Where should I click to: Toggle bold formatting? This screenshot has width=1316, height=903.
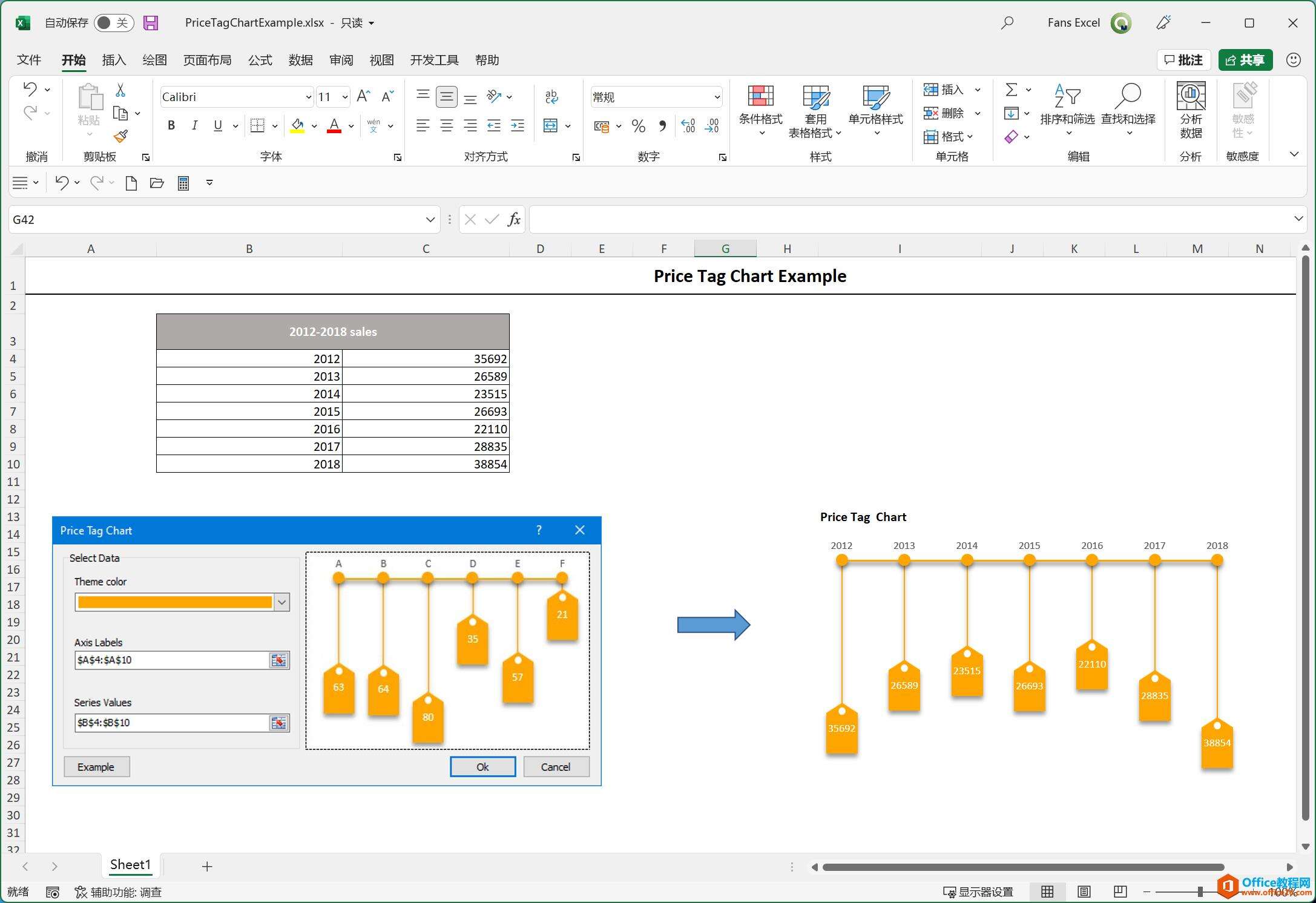coord(171,125)
